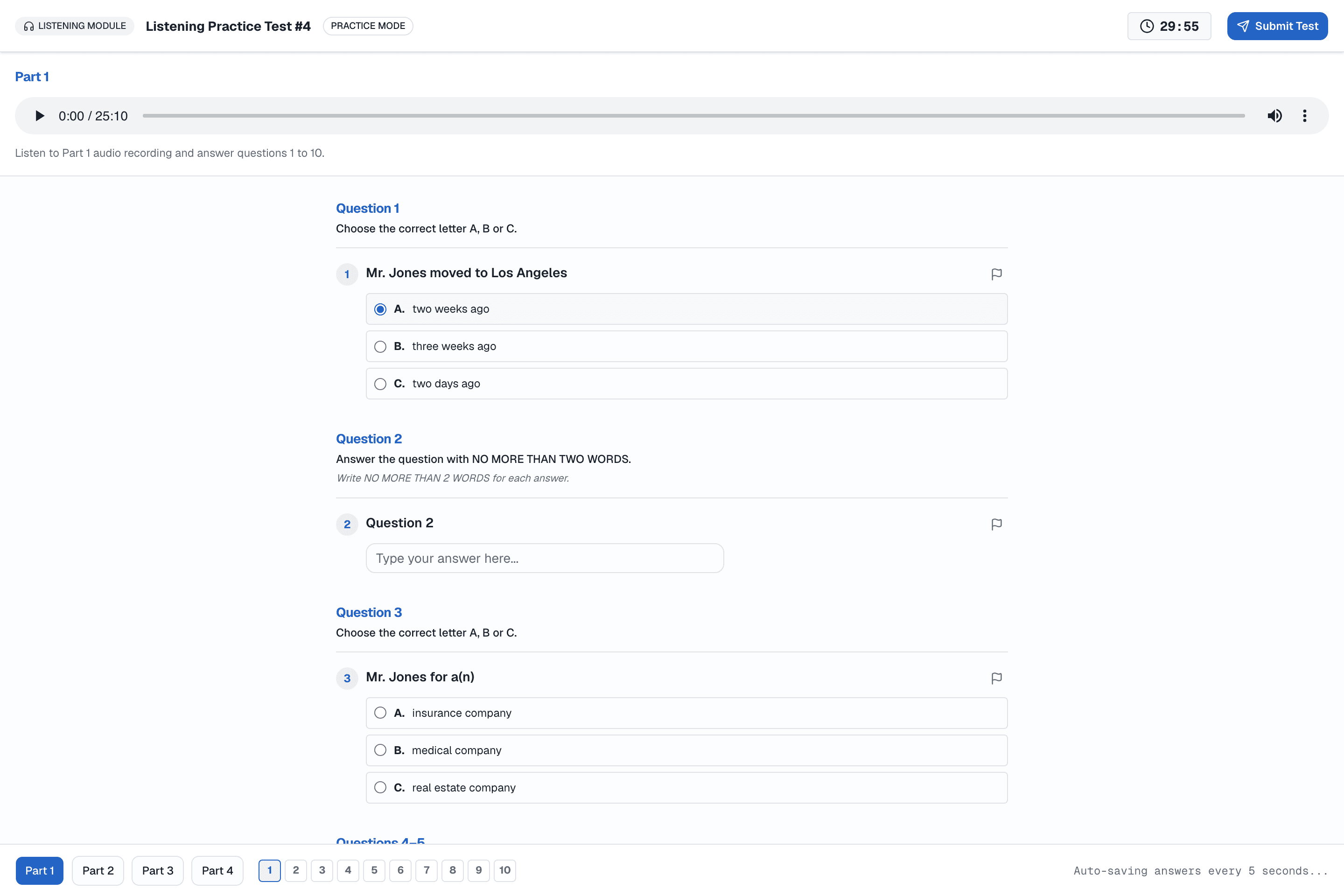Viewport: 1344px width, 896px height.
Task: Select option B three weeks ago
Action: click(x=686, y=346)
